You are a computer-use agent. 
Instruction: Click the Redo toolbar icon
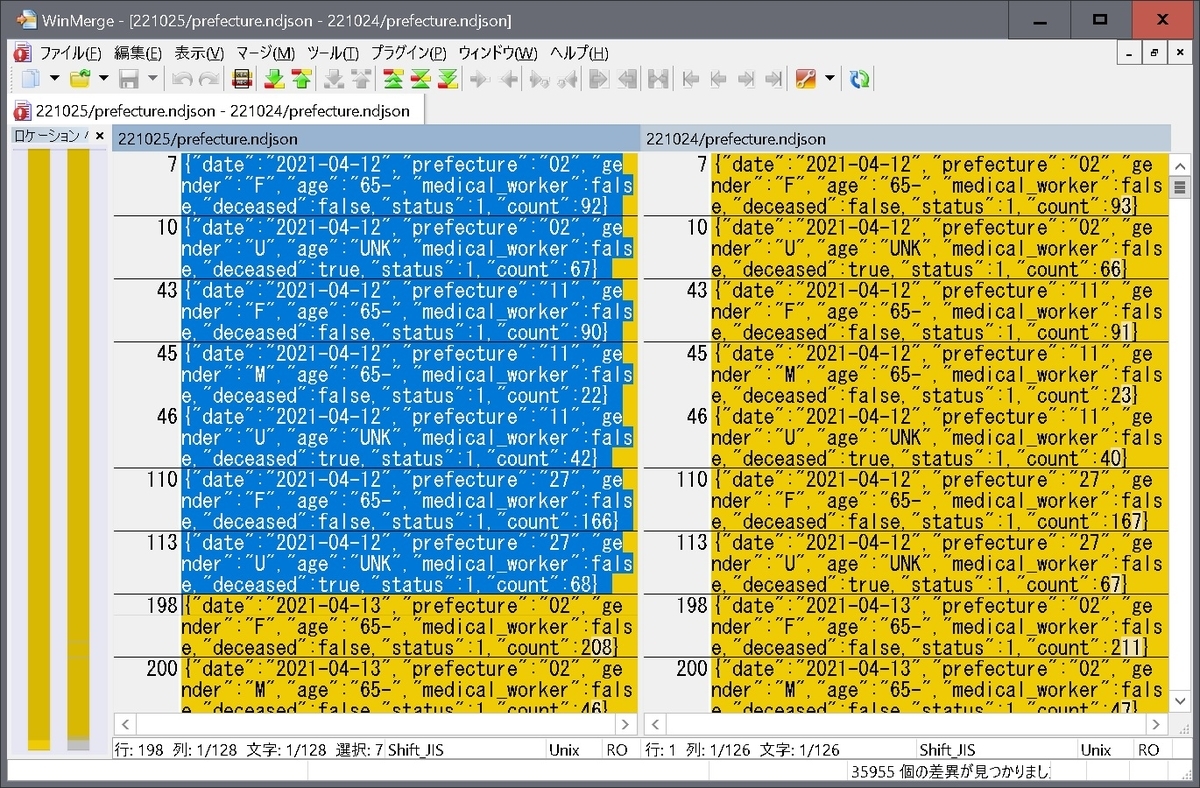(209, 79)
